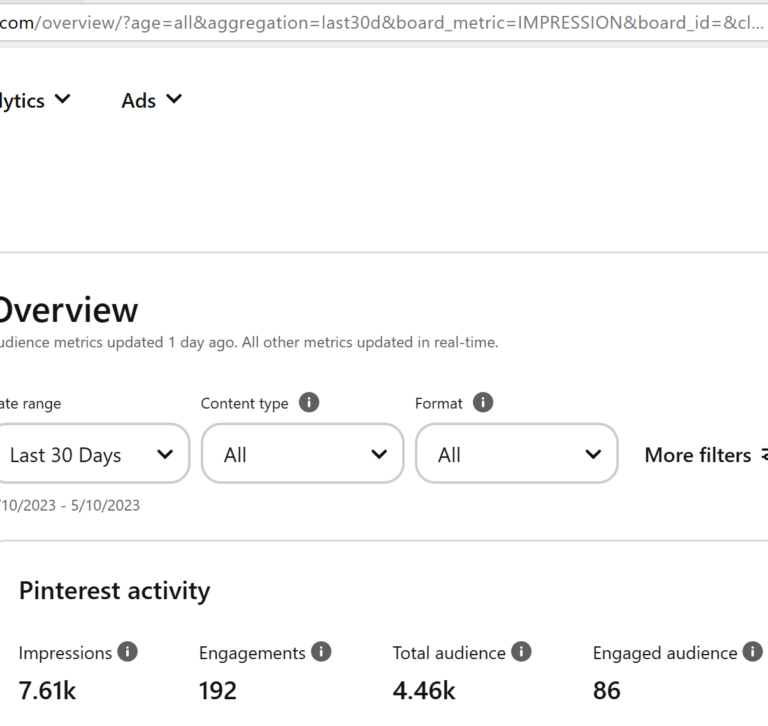
Task: Expand the Content type All dropdown
Action: pyautogui.click(x=303, y=454)
